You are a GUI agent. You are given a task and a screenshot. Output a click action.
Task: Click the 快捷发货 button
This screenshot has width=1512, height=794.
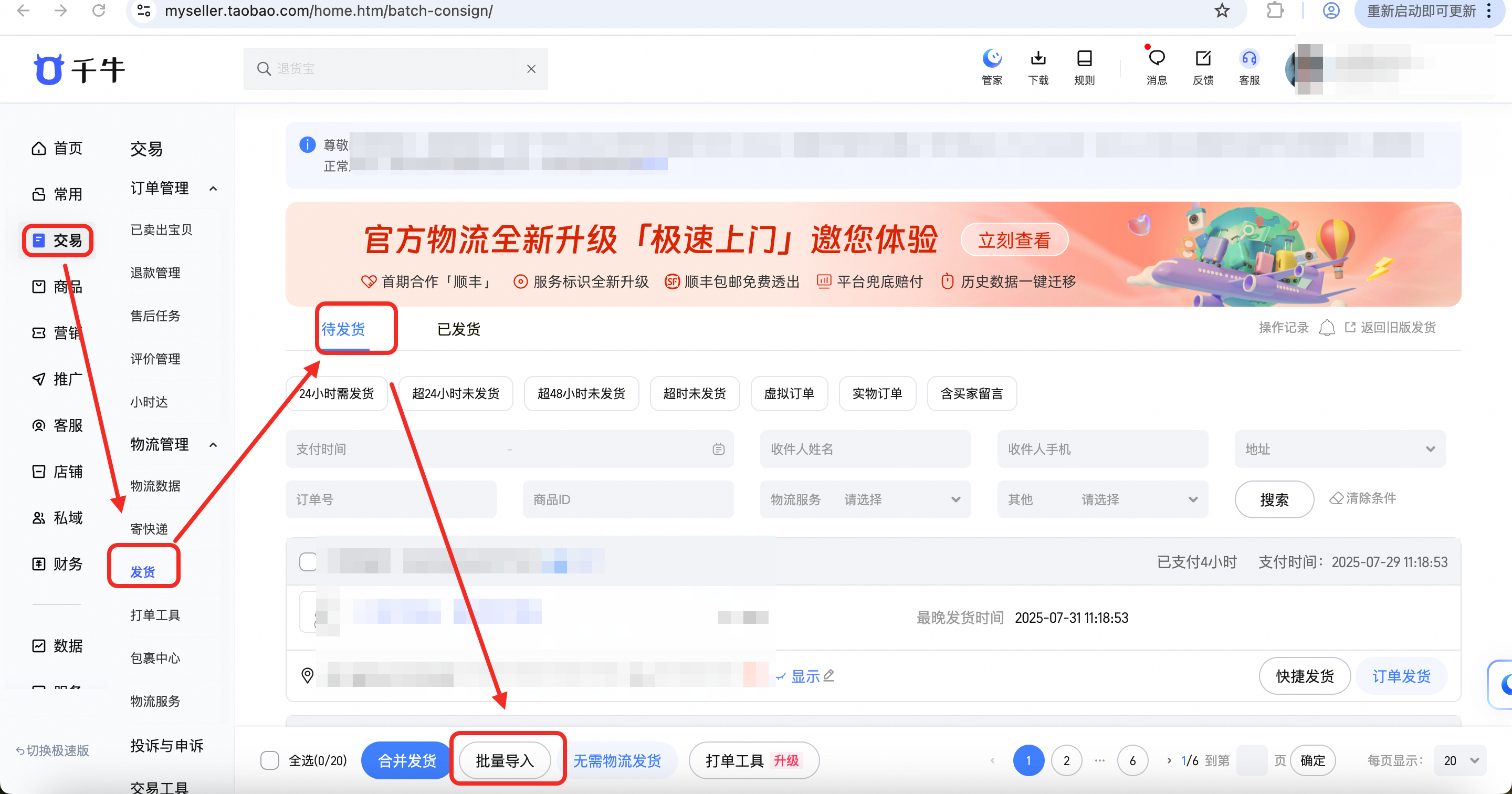pyautogui.click(x=1305, y=676)
